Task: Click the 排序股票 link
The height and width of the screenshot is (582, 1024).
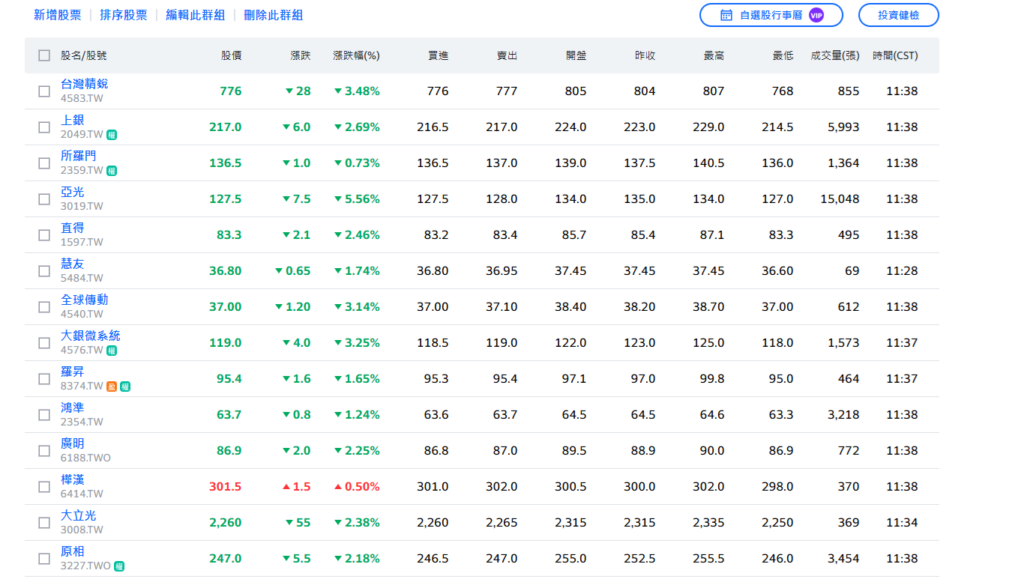Action: 123,15
